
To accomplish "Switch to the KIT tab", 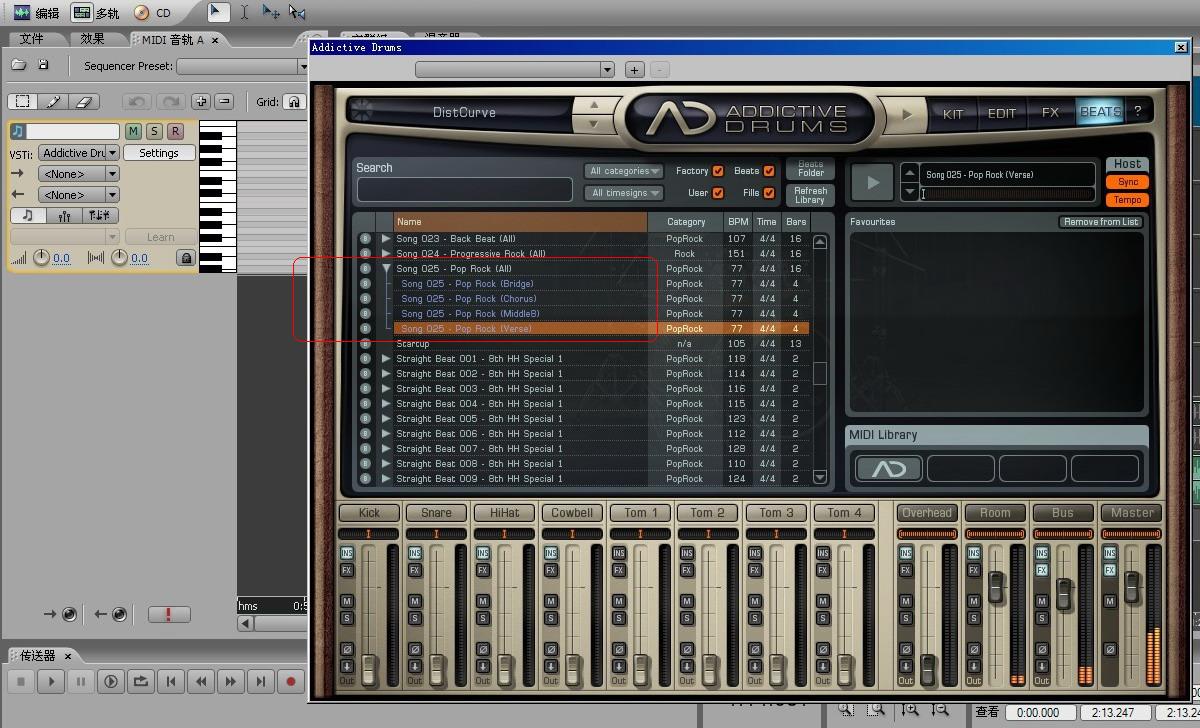I will tap(953, 113).
